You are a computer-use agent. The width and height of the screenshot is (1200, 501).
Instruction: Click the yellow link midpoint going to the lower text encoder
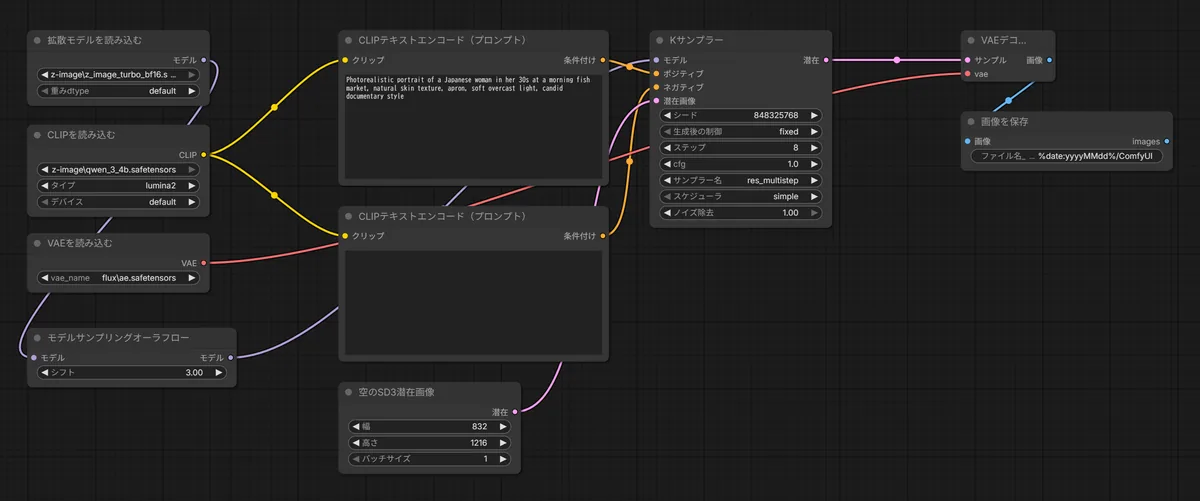click(x=274, y=195)
